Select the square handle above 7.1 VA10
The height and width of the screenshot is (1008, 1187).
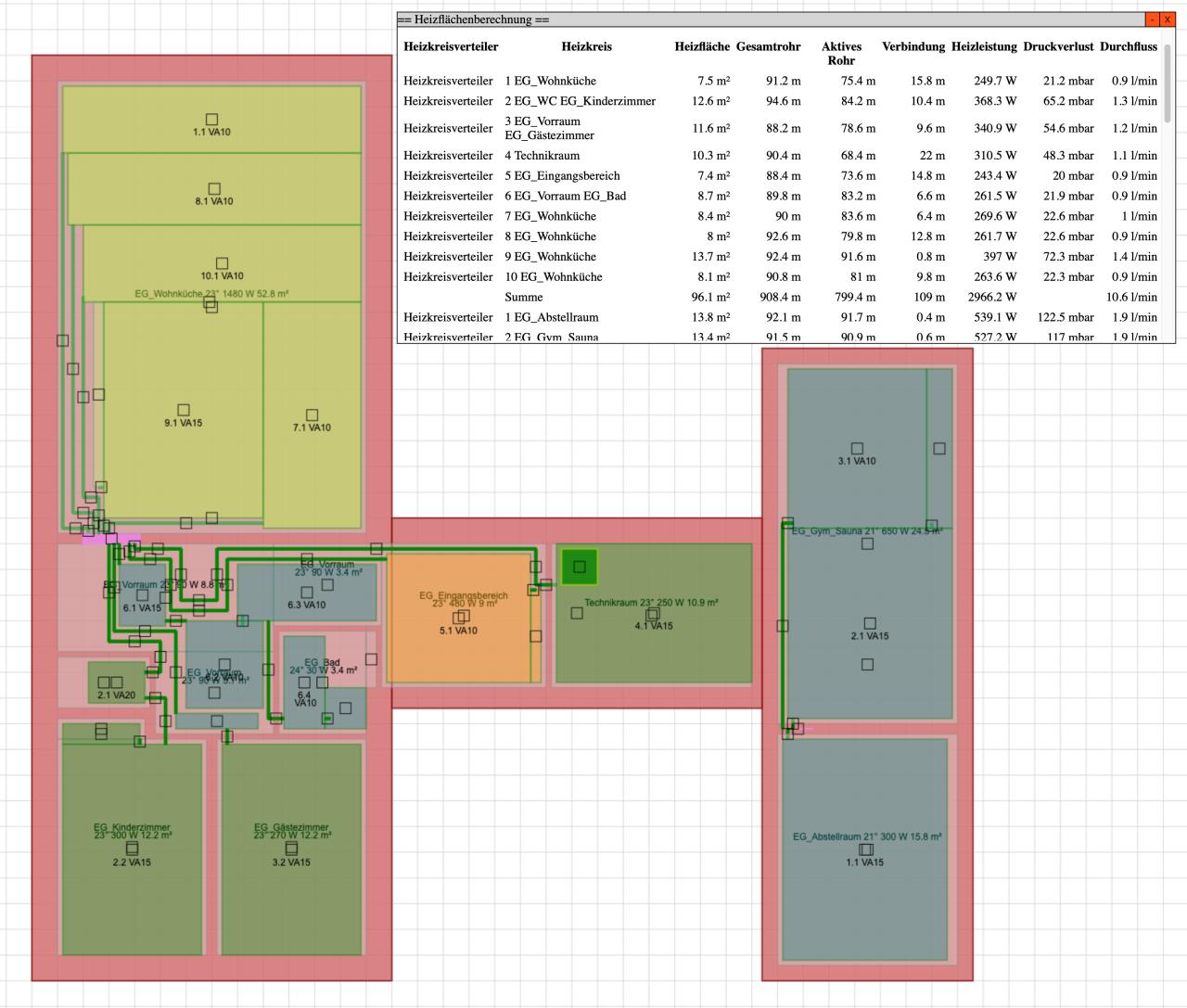pos(312,415)
